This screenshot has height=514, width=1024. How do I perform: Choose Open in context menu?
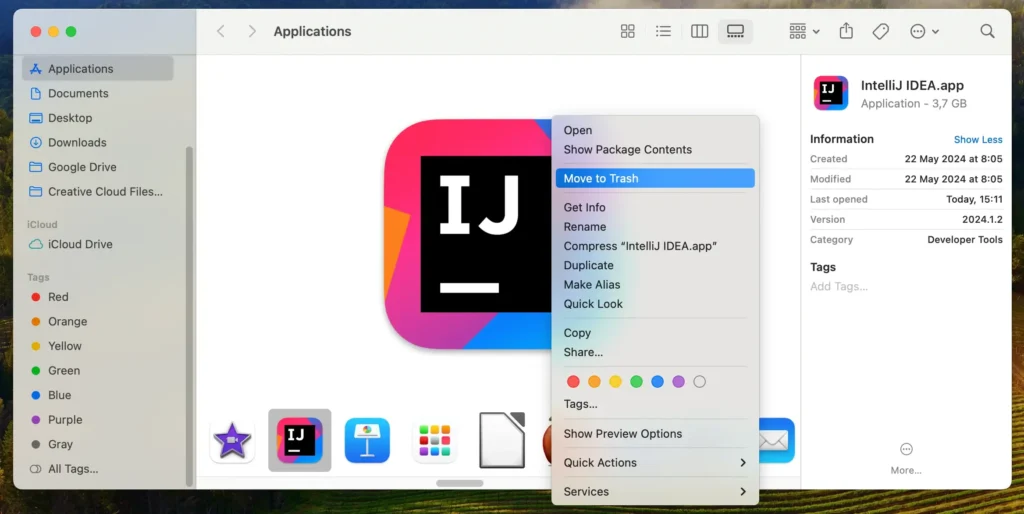(x=655, y=131)
